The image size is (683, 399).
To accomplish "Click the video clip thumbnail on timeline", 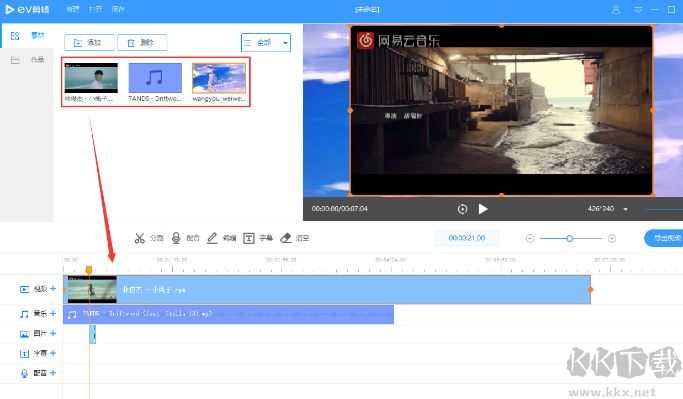I will (92, 290).
